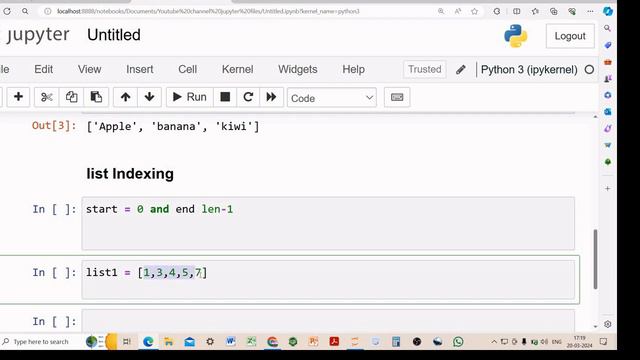Screen dimensions: 640x360
Task: Reload the page with browser refresh icon
Action: pyautogui.click(x=7, y=11)
